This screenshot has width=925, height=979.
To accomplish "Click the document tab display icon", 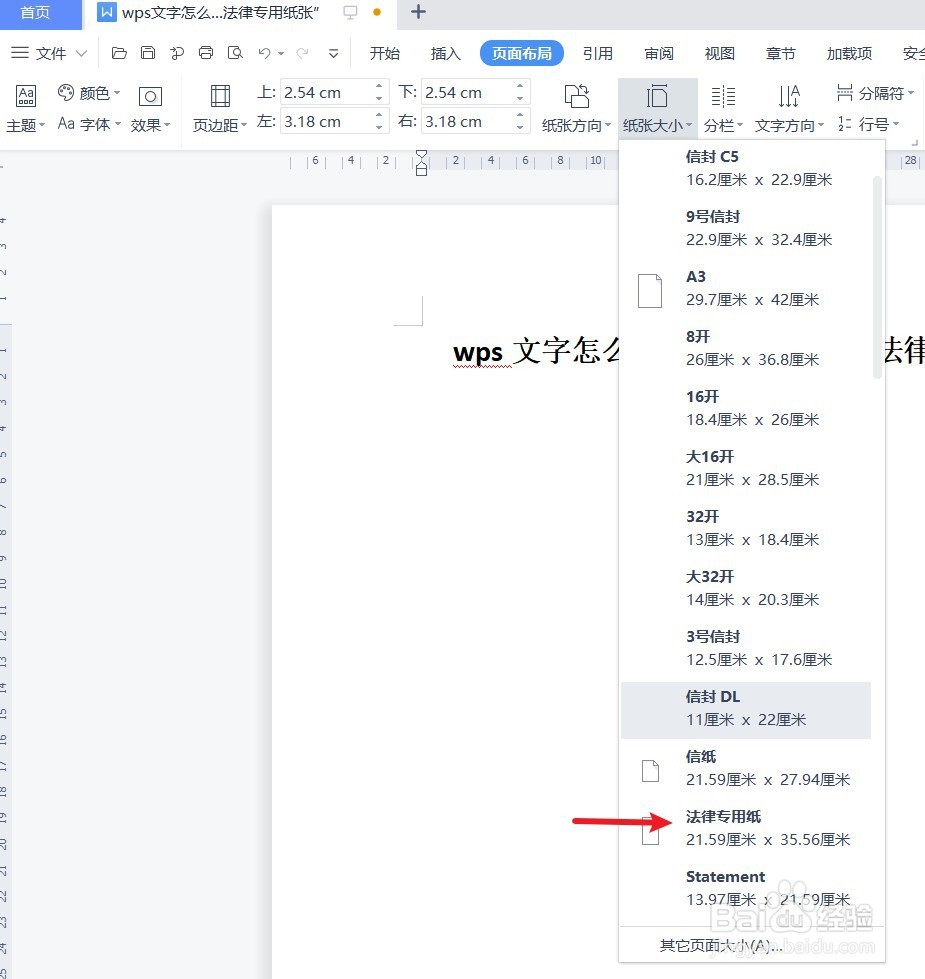I will click(350, 12).
